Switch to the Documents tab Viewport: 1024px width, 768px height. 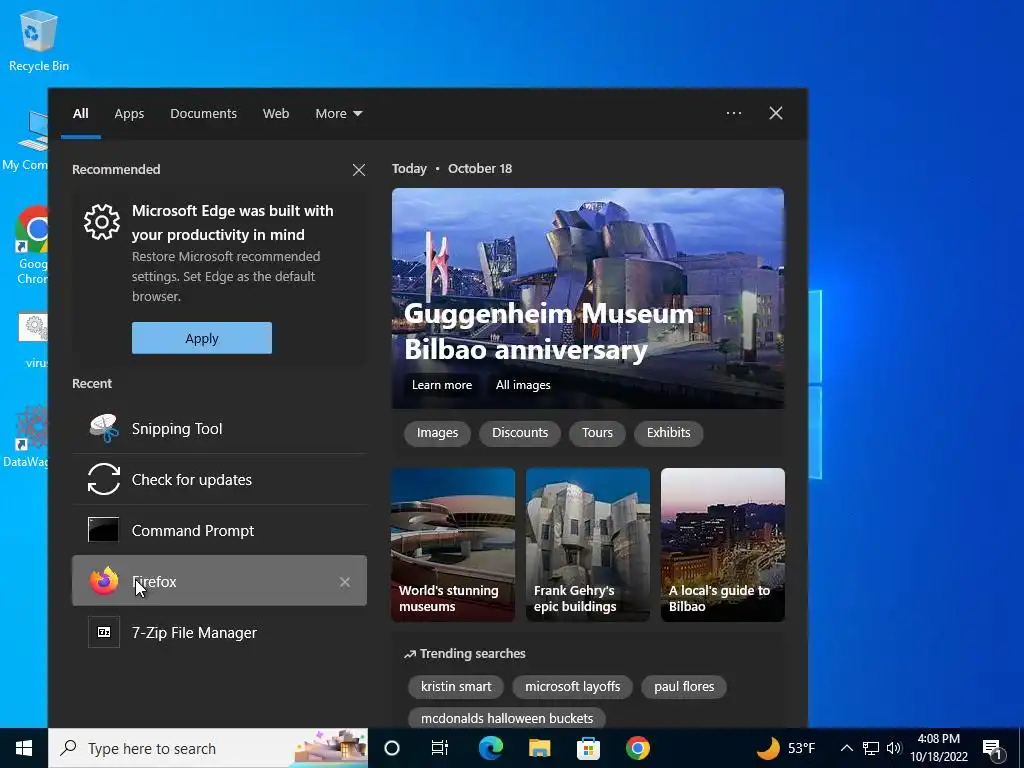coord(203,114)
